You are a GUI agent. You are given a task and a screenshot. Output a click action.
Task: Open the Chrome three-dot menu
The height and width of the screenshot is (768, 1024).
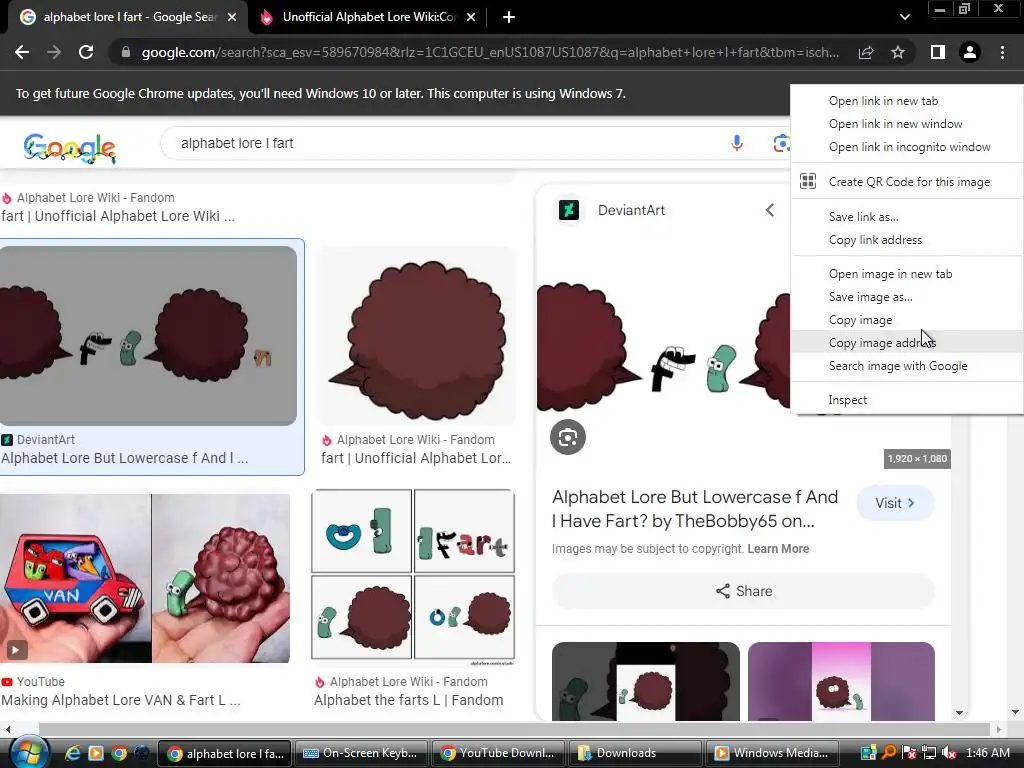point(1002,52)
